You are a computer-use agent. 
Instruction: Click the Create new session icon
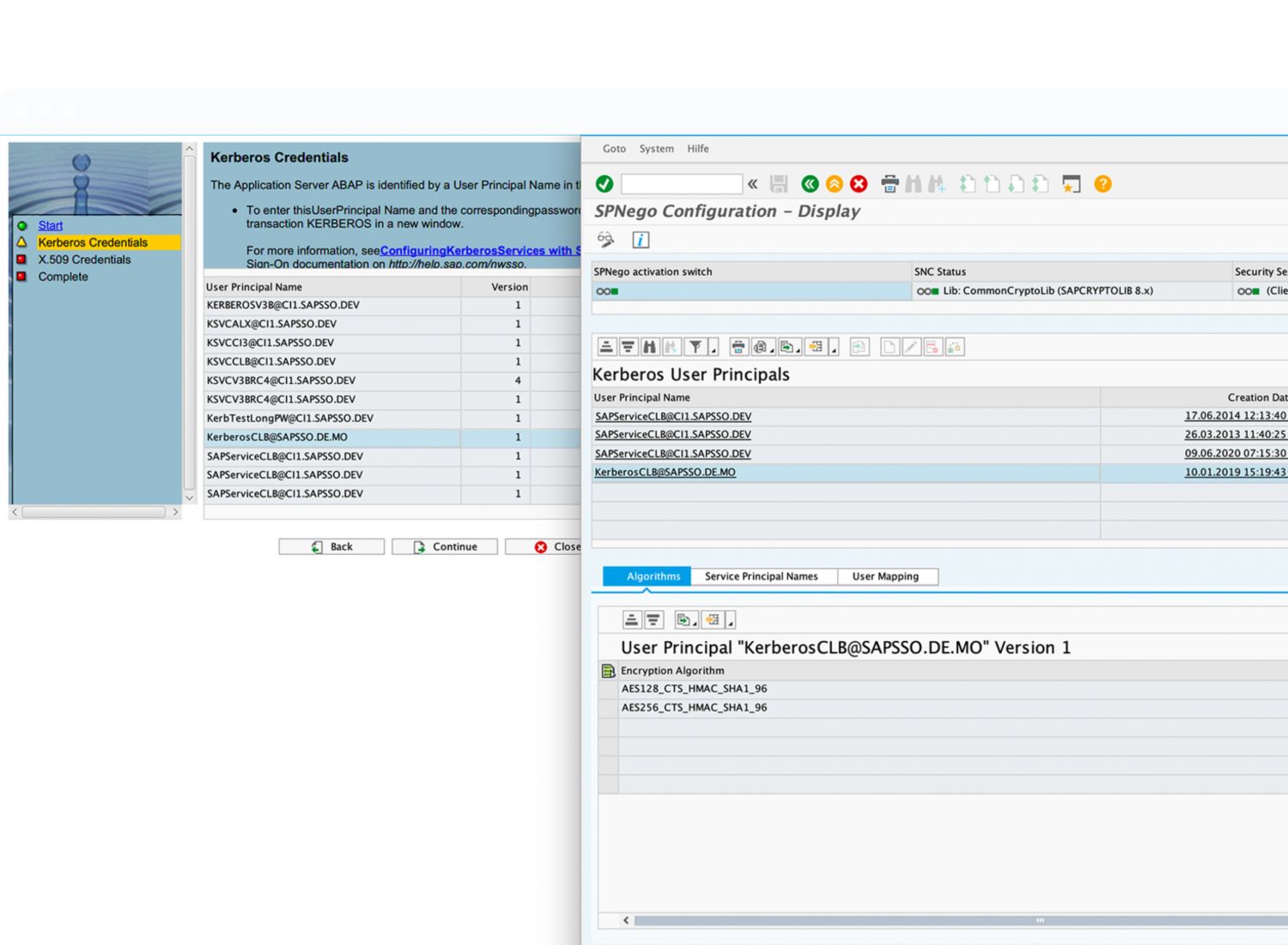1071,184
